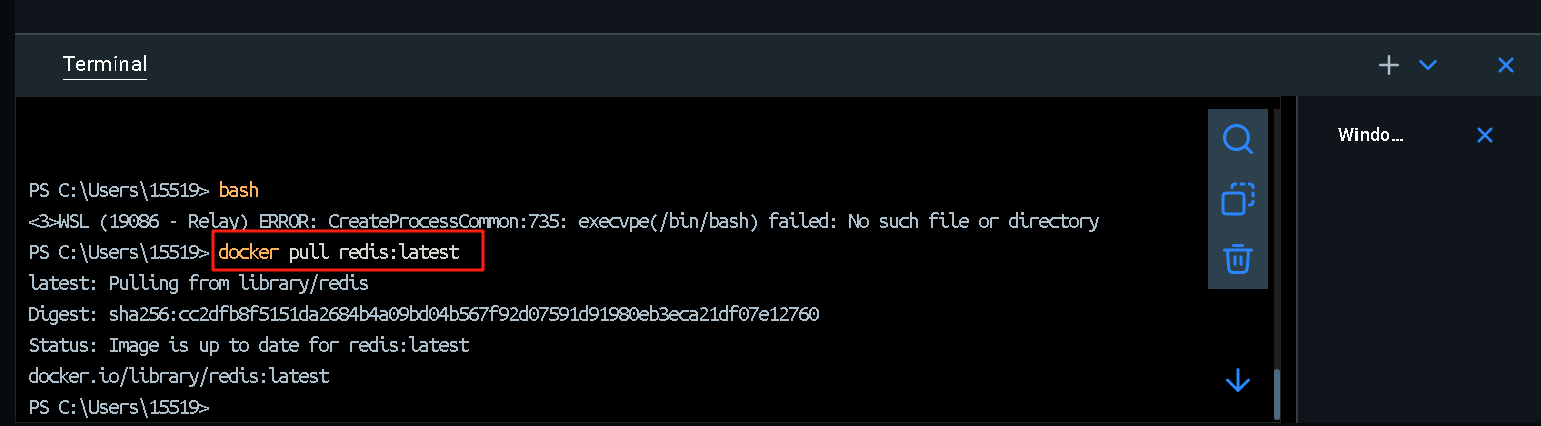Jump to bottom using the down arrow
The width and height of the screenshot is (1541, 426).
click(1238, 381)
